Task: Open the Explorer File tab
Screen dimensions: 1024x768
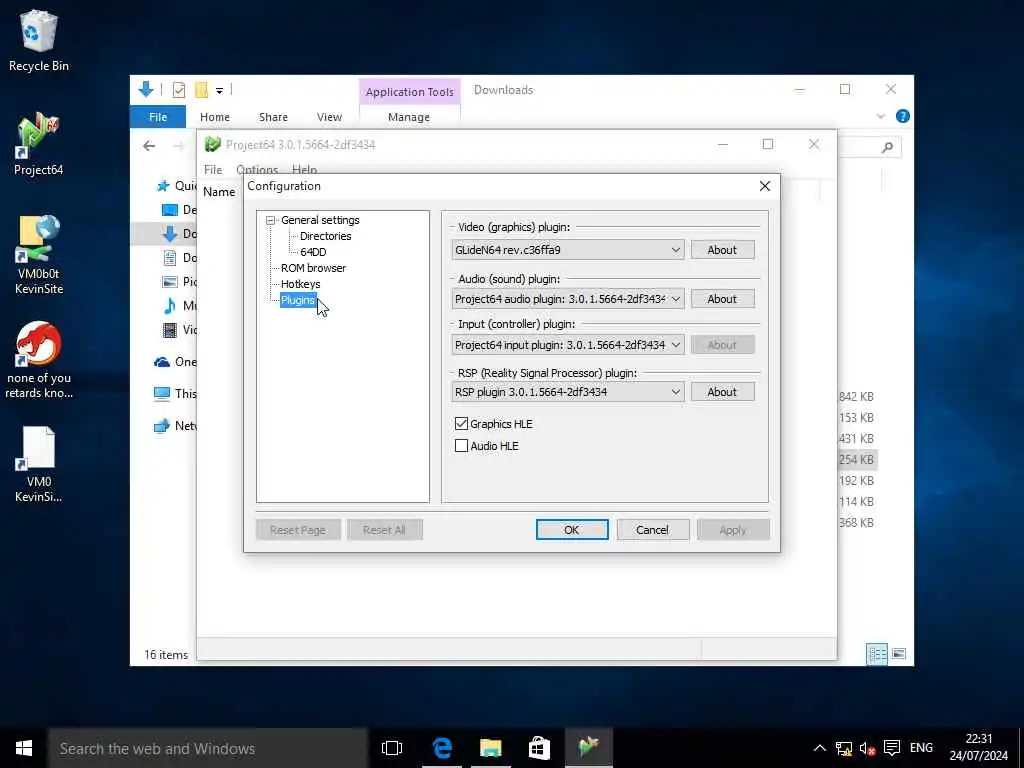Action: pyautogui.click(x=158, y=117)
